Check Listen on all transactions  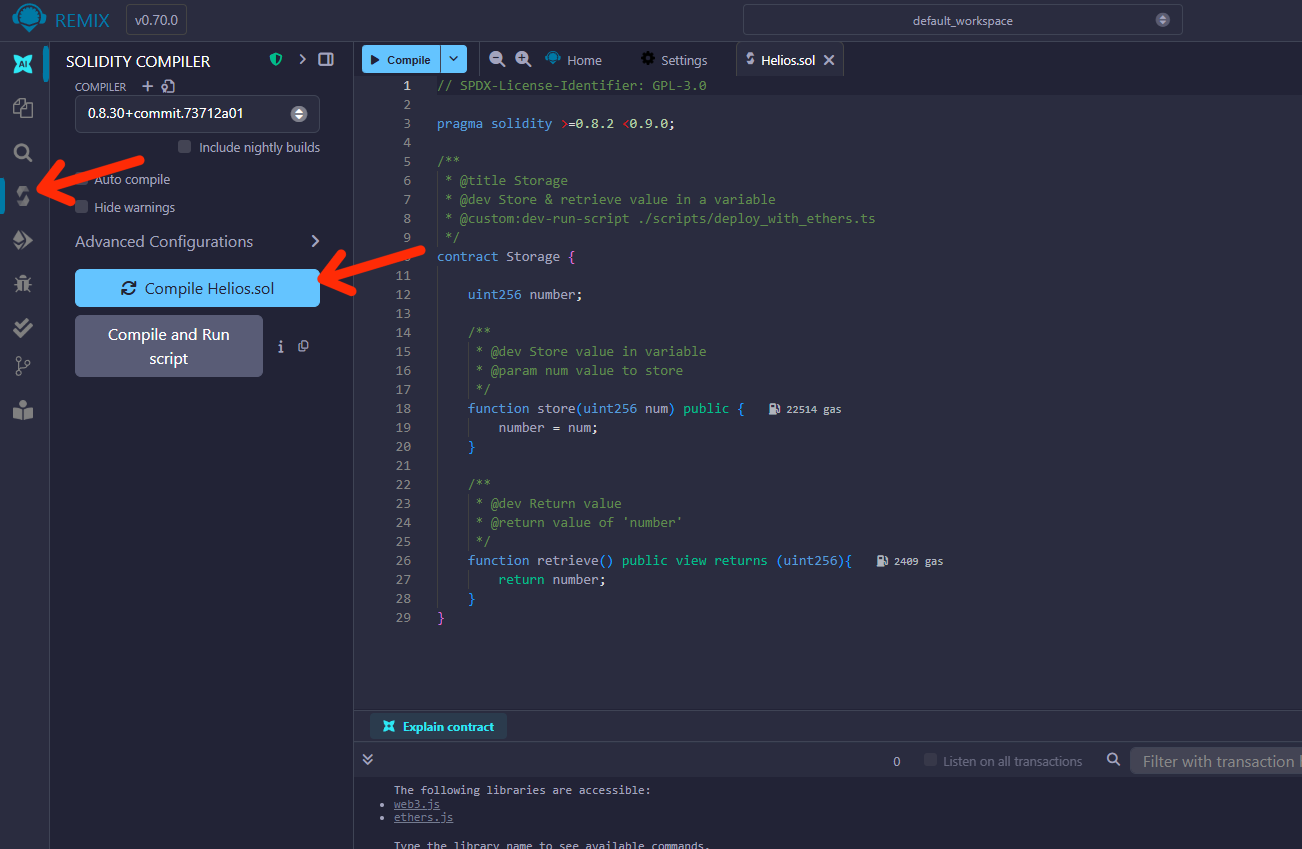point(931,761)
